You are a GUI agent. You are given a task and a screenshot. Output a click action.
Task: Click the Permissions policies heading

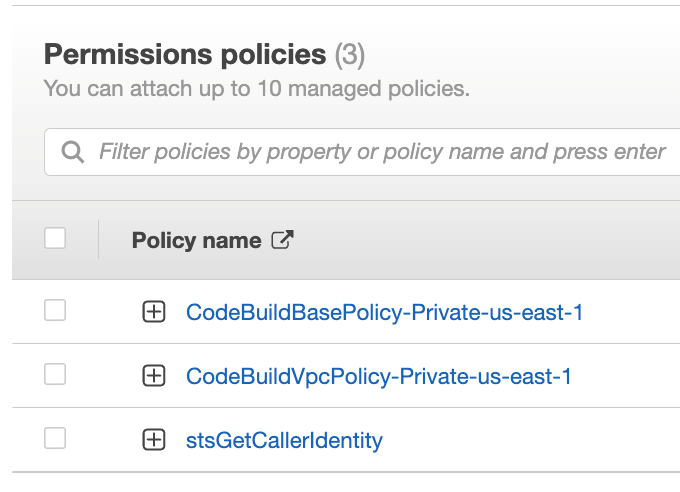(x=185, y=54)
